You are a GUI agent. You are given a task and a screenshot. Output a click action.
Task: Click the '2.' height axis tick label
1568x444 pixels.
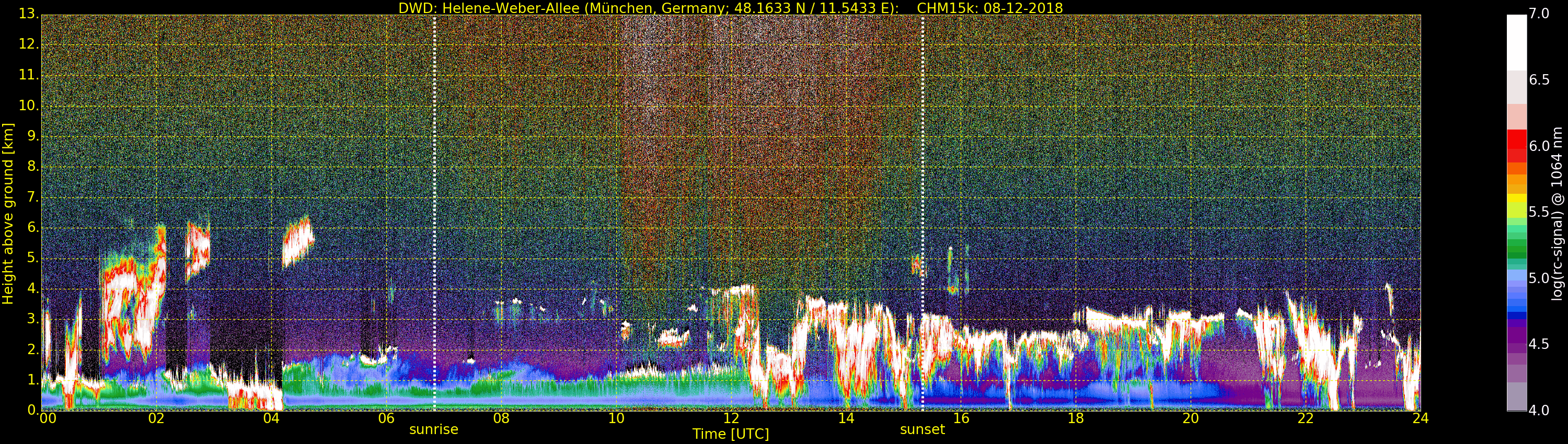pyautogui.click(x=32, y=349)
